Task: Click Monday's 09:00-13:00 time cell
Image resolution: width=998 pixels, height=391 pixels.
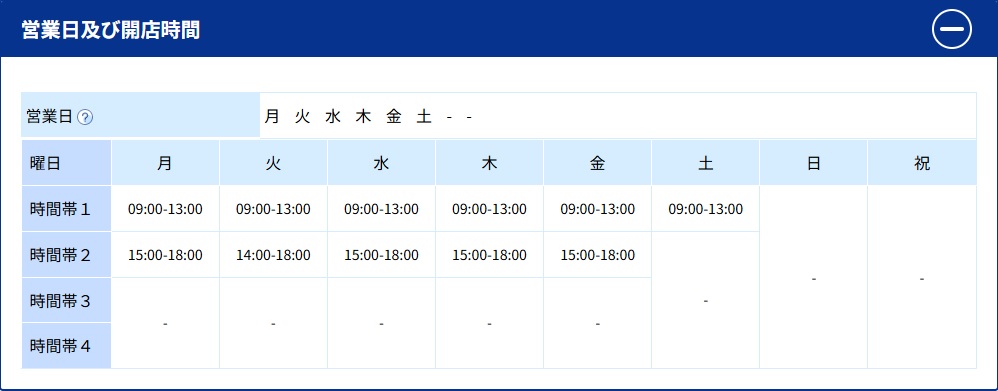Action: tap(165, 209)
